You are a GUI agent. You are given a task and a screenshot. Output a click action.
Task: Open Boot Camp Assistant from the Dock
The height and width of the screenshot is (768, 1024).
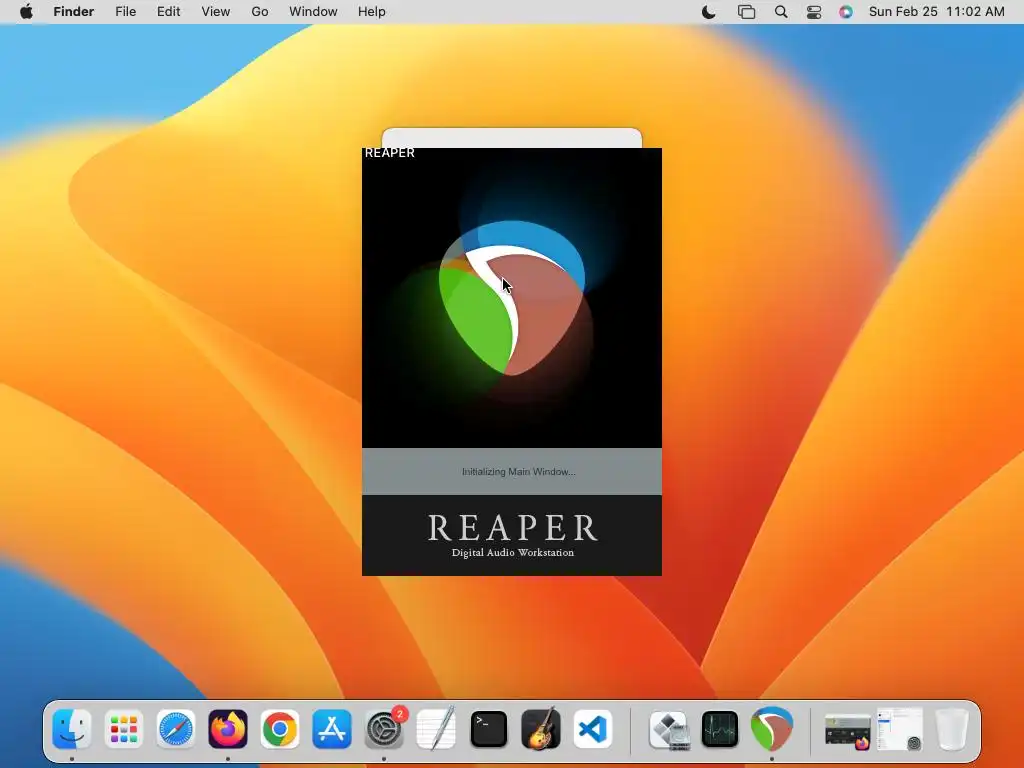pyautogui.click(x=669, y=729)
